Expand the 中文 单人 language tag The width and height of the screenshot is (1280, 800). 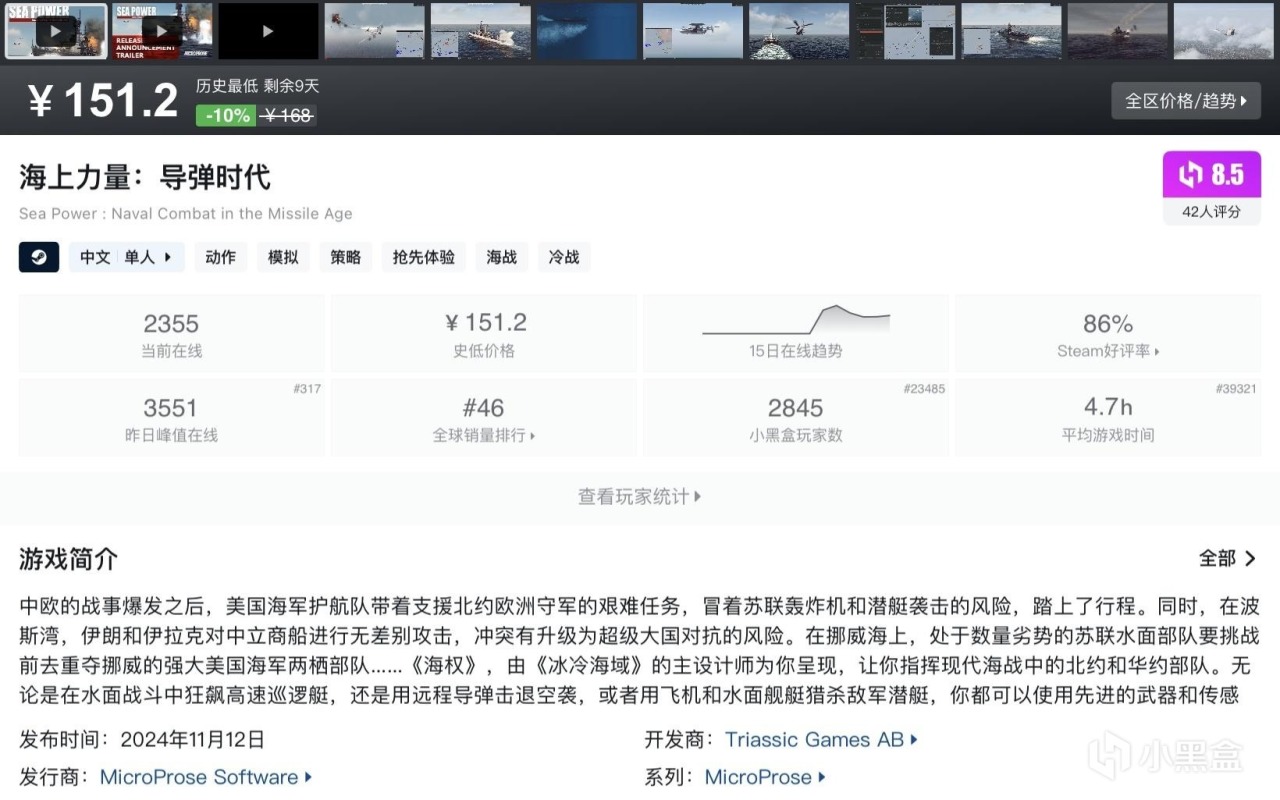[x=127, y=257]
